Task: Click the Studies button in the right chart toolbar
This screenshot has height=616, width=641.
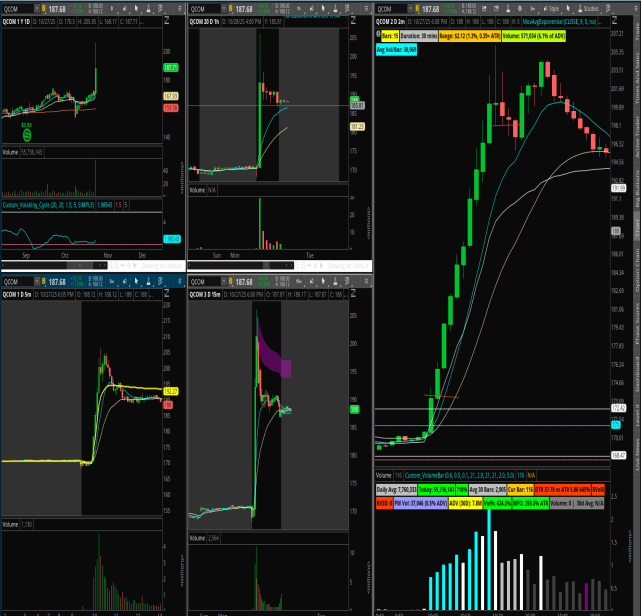Action: [587, 9]
